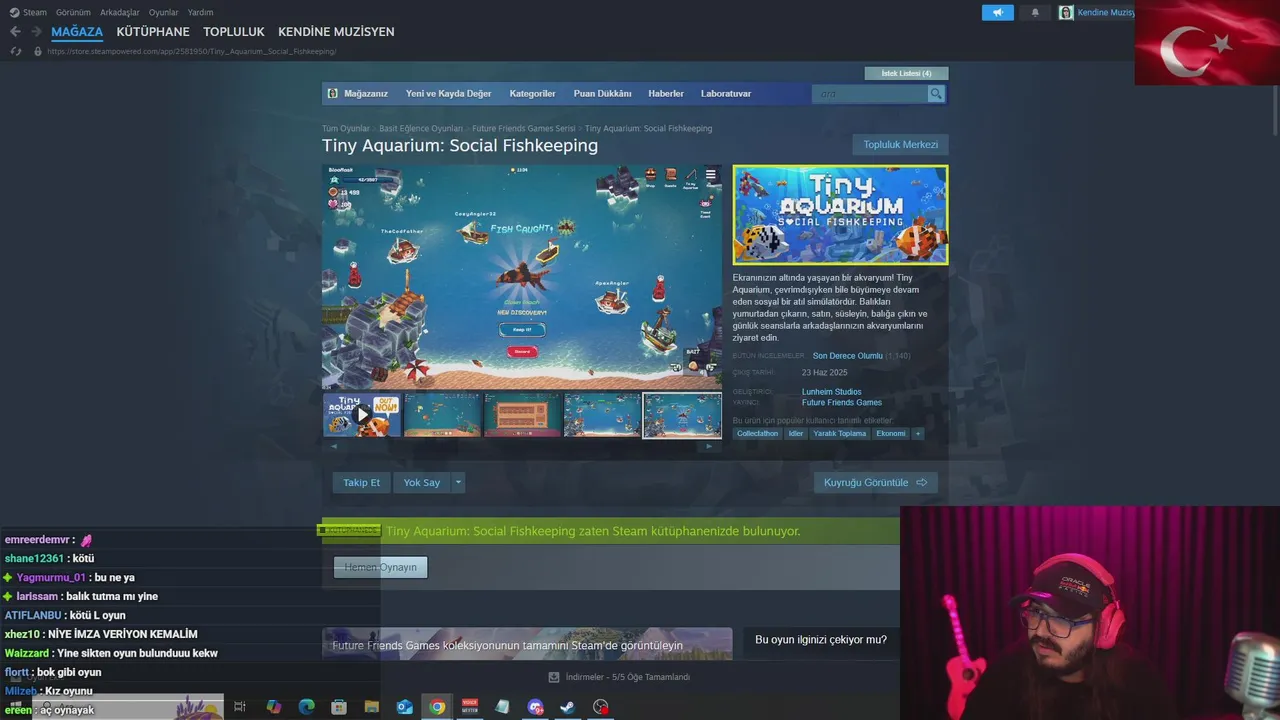Open the Kendine Muzisyen account dropdown

[x=1105, y=12]
